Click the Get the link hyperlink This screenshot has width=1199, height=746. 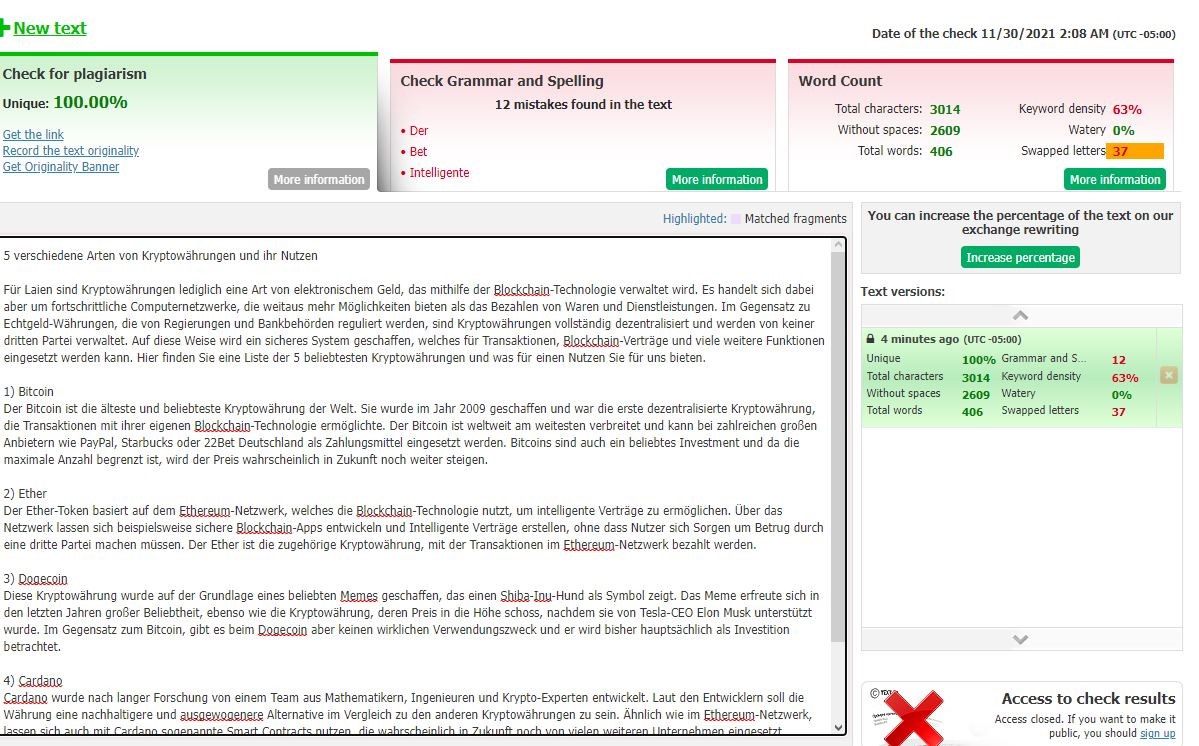coord(33,135)
